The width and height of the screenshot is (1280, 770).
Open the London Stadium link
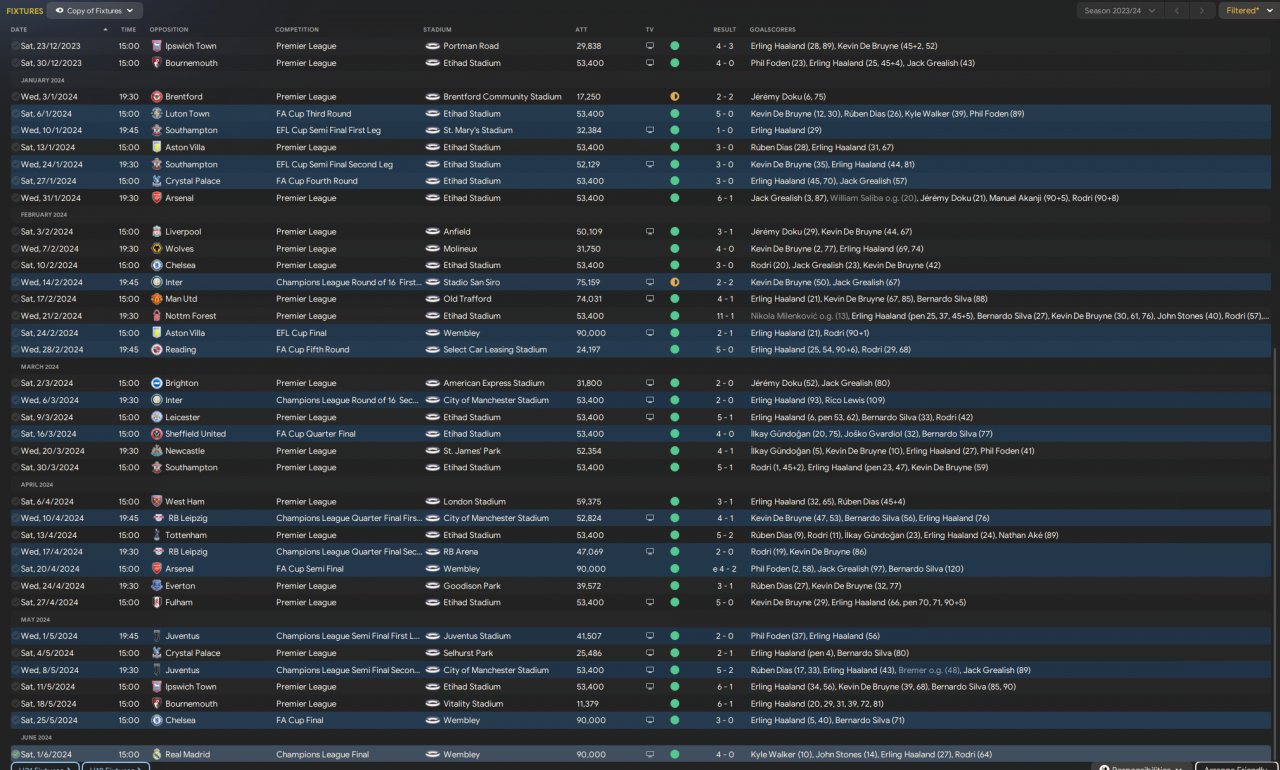coord(475,502)
